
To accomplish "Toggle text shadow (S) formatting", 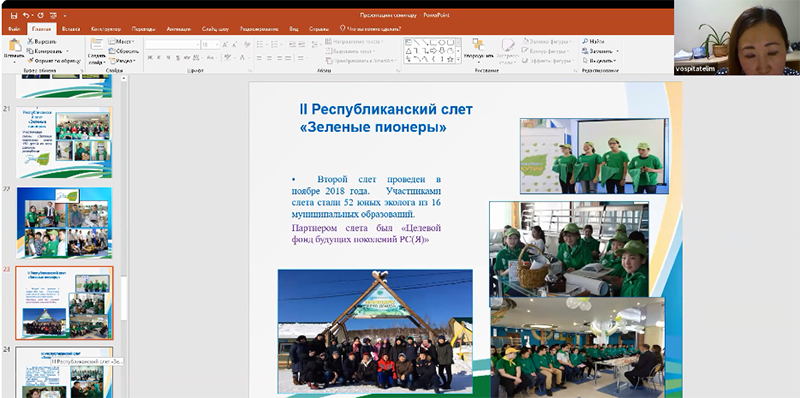I will point(179,58).
